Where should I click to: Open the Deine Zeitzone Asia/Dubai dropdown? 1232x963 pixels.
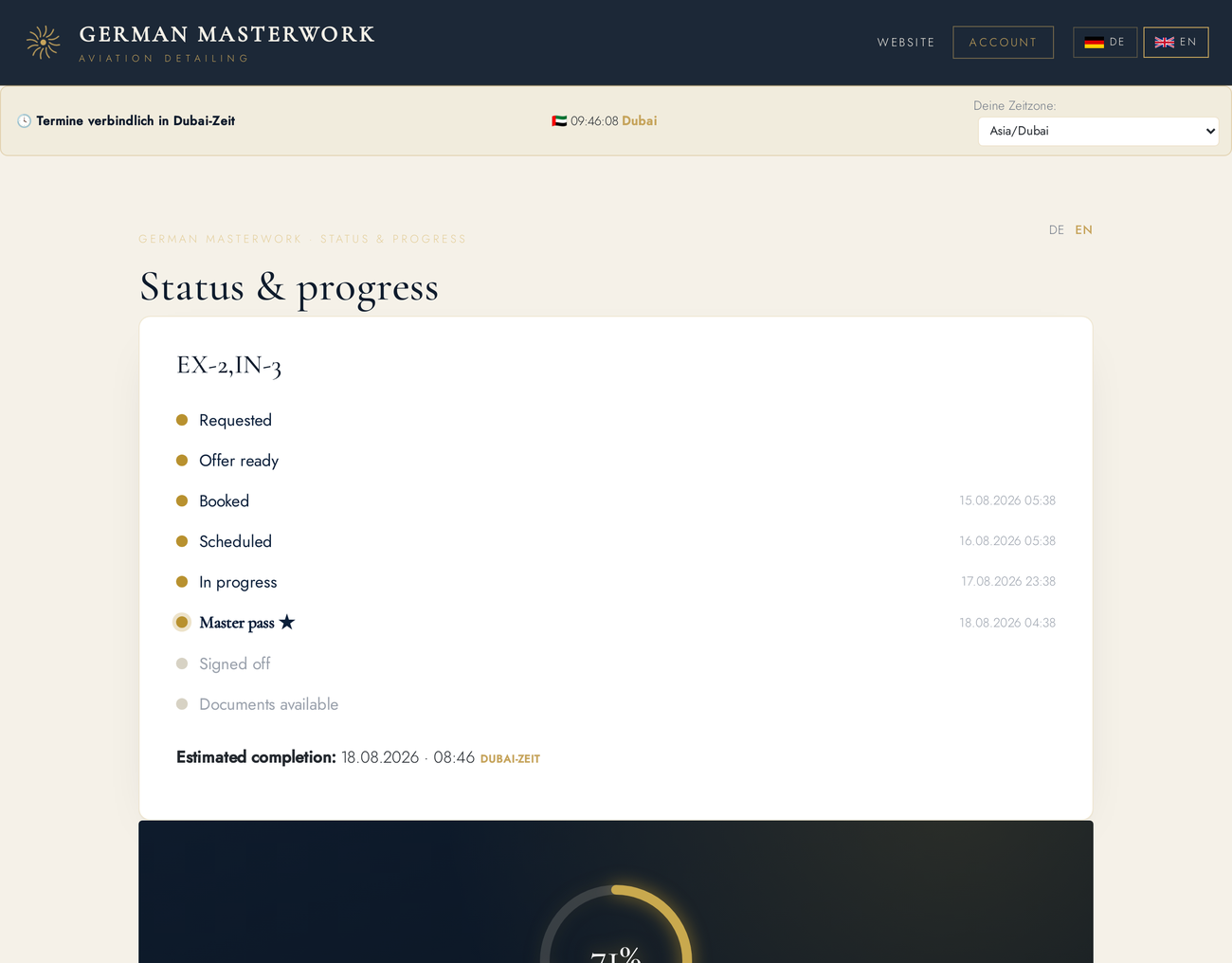point(1098,131)
